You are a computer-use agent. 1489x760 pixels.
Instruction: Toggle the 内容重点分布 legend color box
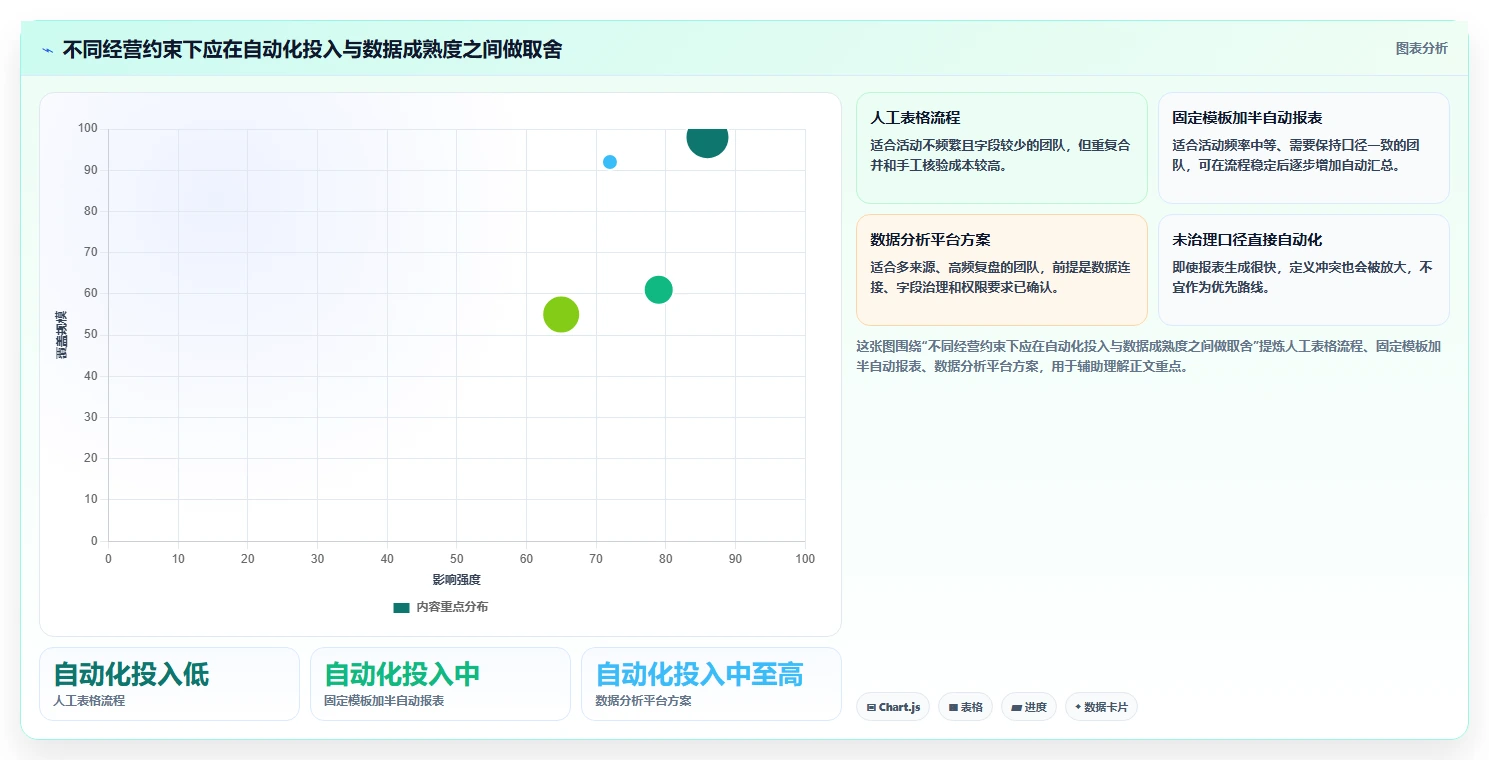(401, 607)
